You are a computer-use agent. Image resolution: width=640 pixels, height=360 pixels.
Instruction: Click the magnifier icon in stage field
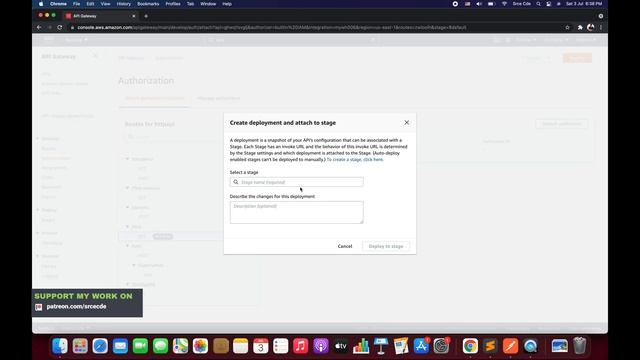click(236, 182)
